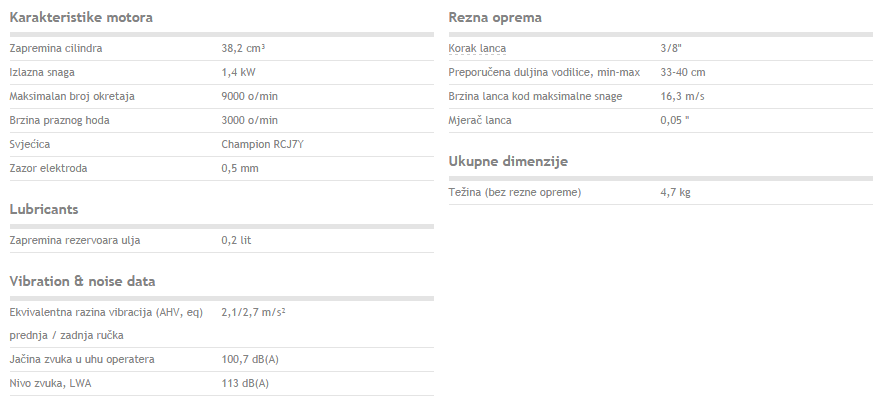Viewport: 887px width, 407px height.
Task: Click the Rezna oprema section heading
Action: point(495,18)
